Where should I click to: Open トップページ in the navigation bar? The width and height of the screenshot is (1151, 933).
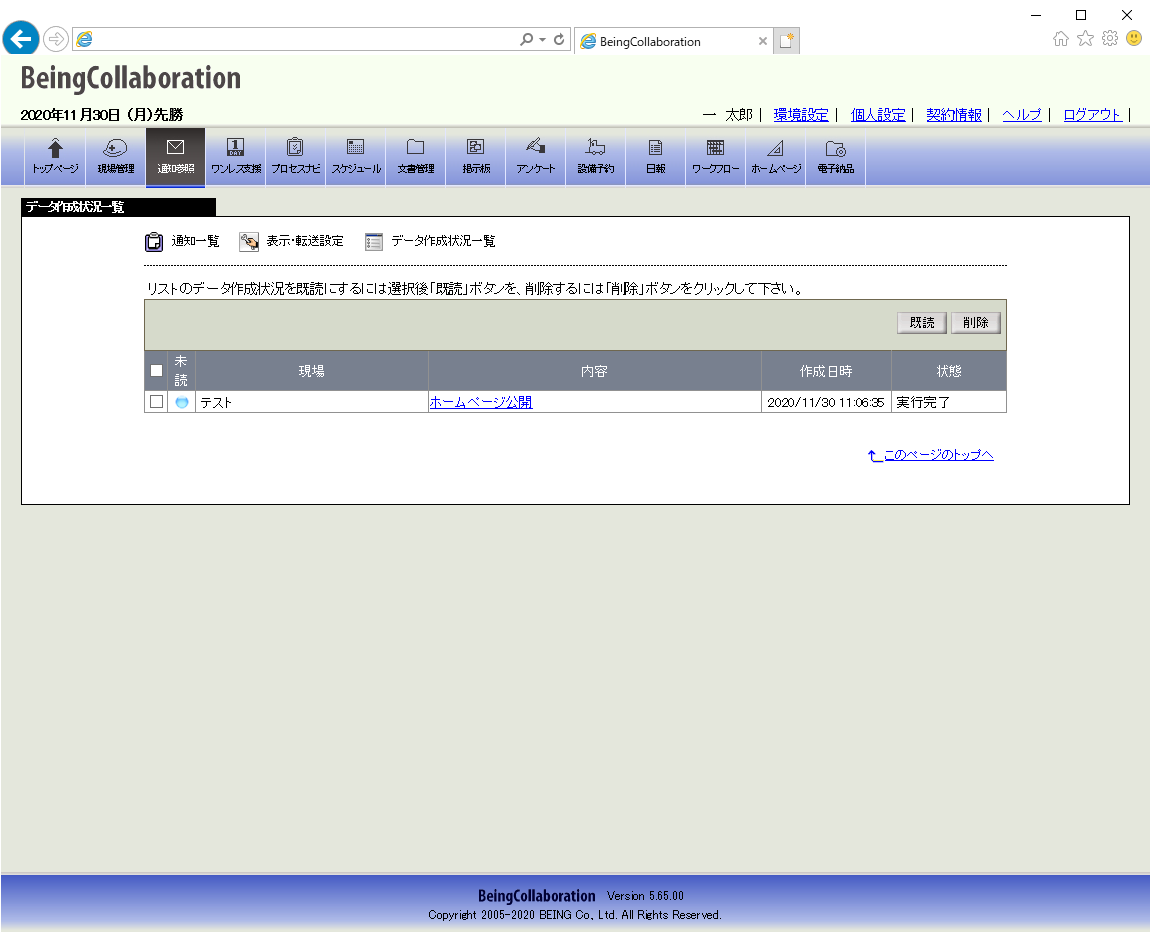(x=55, y=156)
